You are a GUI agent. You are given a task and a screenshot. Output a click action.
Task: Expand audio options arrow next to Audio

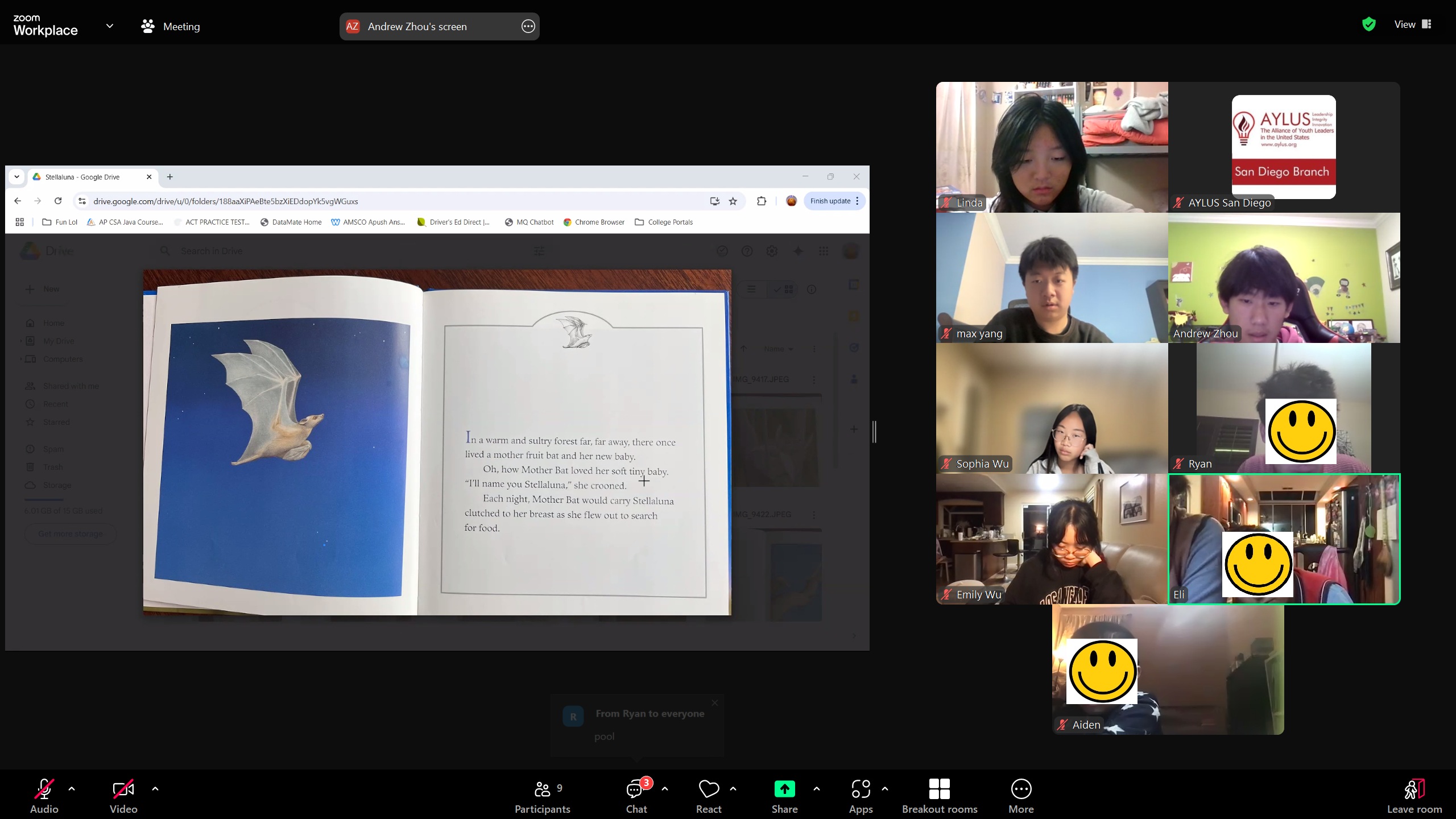tap(72, 789)
